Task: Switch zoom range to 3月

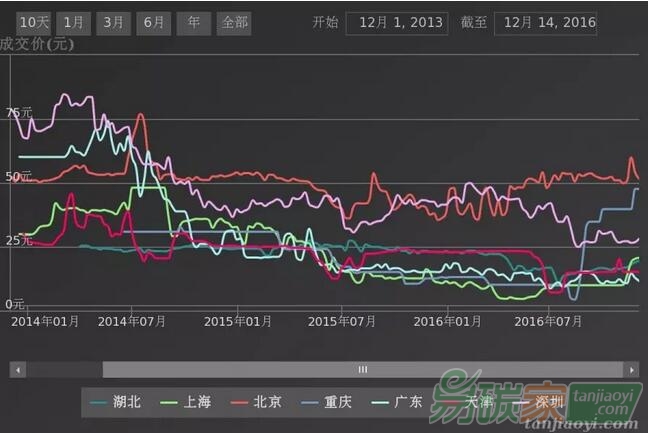Action: [x=114, y=22]
